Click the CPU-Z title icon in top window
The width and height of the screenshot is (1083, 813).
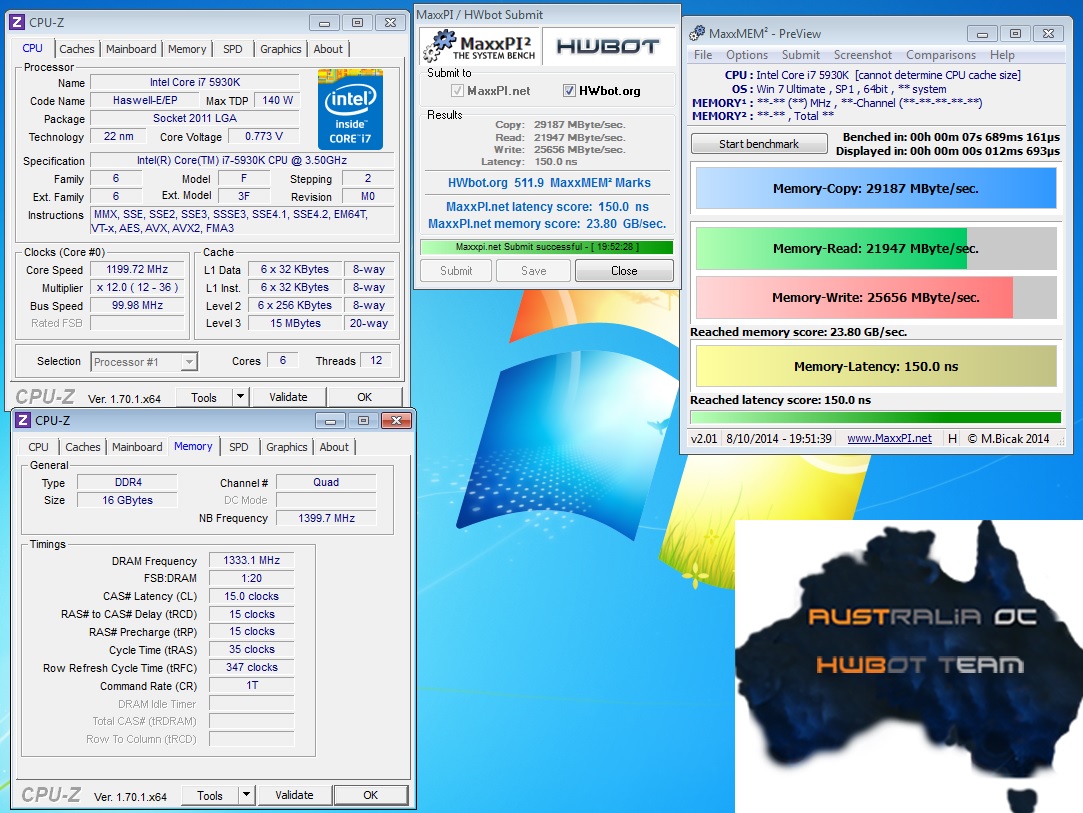tap(17, 22)
